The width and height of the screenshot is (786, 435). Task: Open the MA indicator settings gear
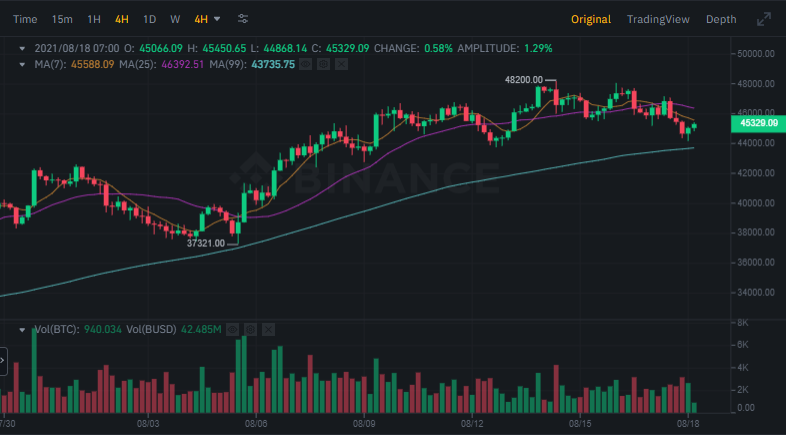(325, 64)
